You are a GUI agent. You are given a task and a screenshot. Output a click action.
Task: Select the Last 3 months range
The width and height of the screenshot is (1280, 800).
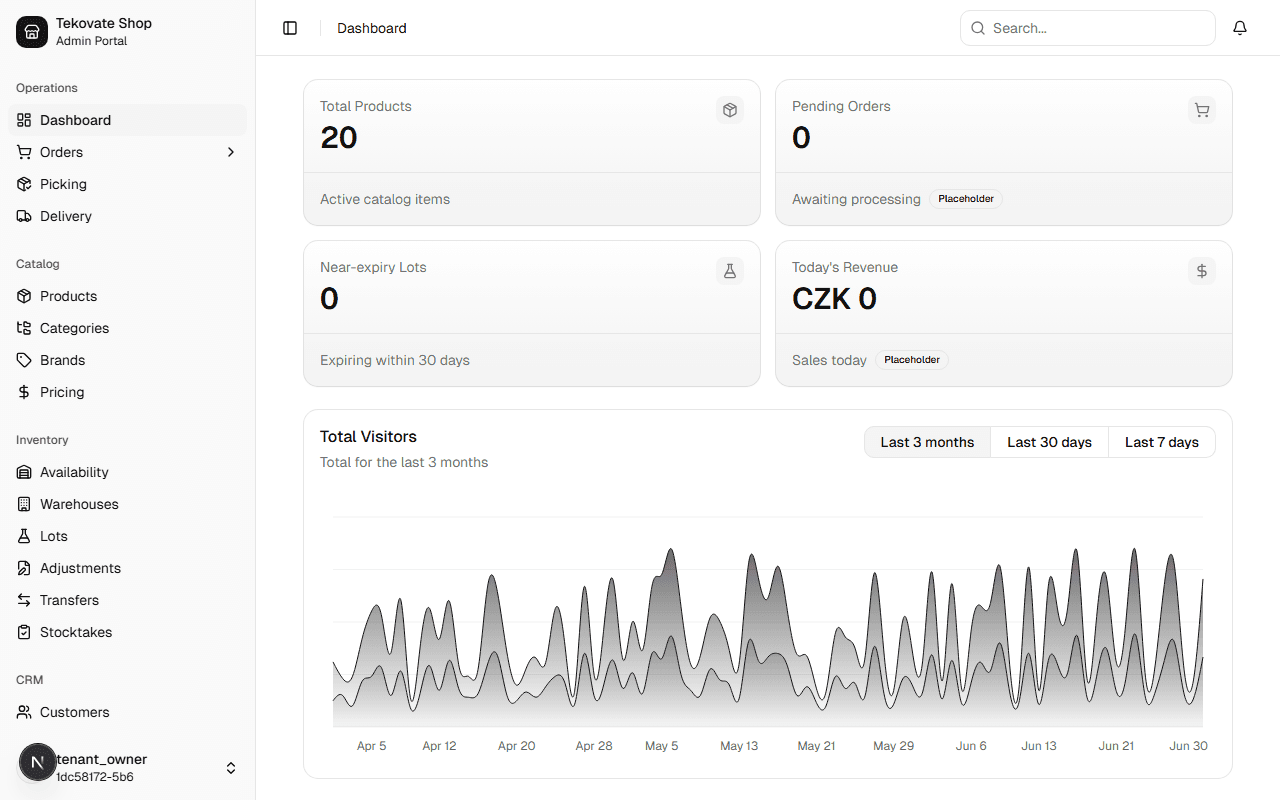tap(927, 442)
